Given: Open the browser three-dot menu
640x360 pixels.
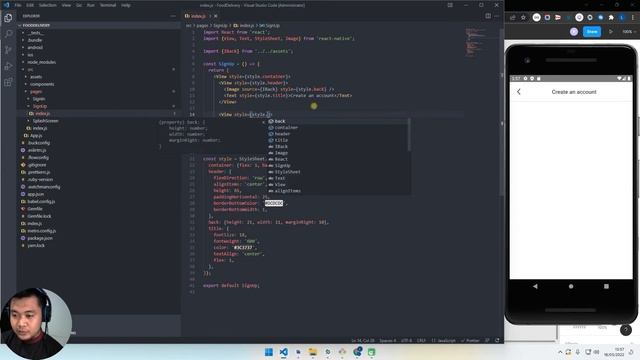Looking at the screenshot, I should (x=632, y=18).
